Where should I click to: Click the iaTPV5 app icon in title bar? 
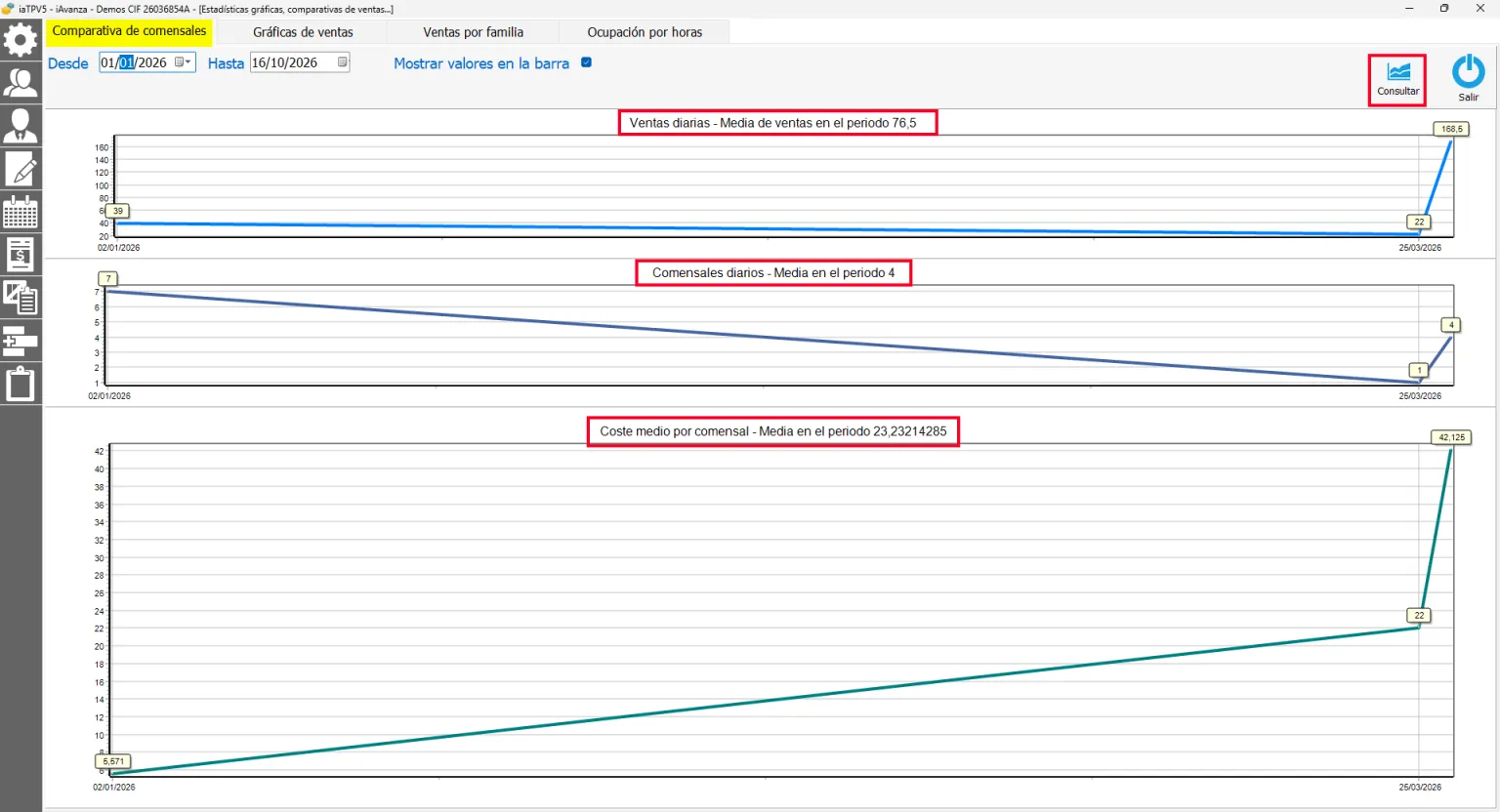8,9
